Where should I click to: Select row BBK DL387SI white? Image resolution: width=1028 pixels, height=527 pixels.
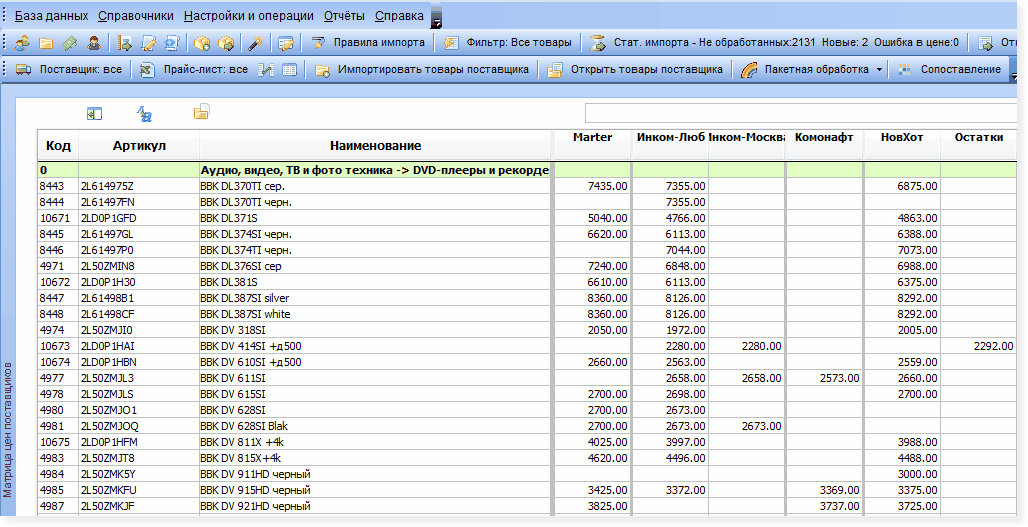click(527, 314)
